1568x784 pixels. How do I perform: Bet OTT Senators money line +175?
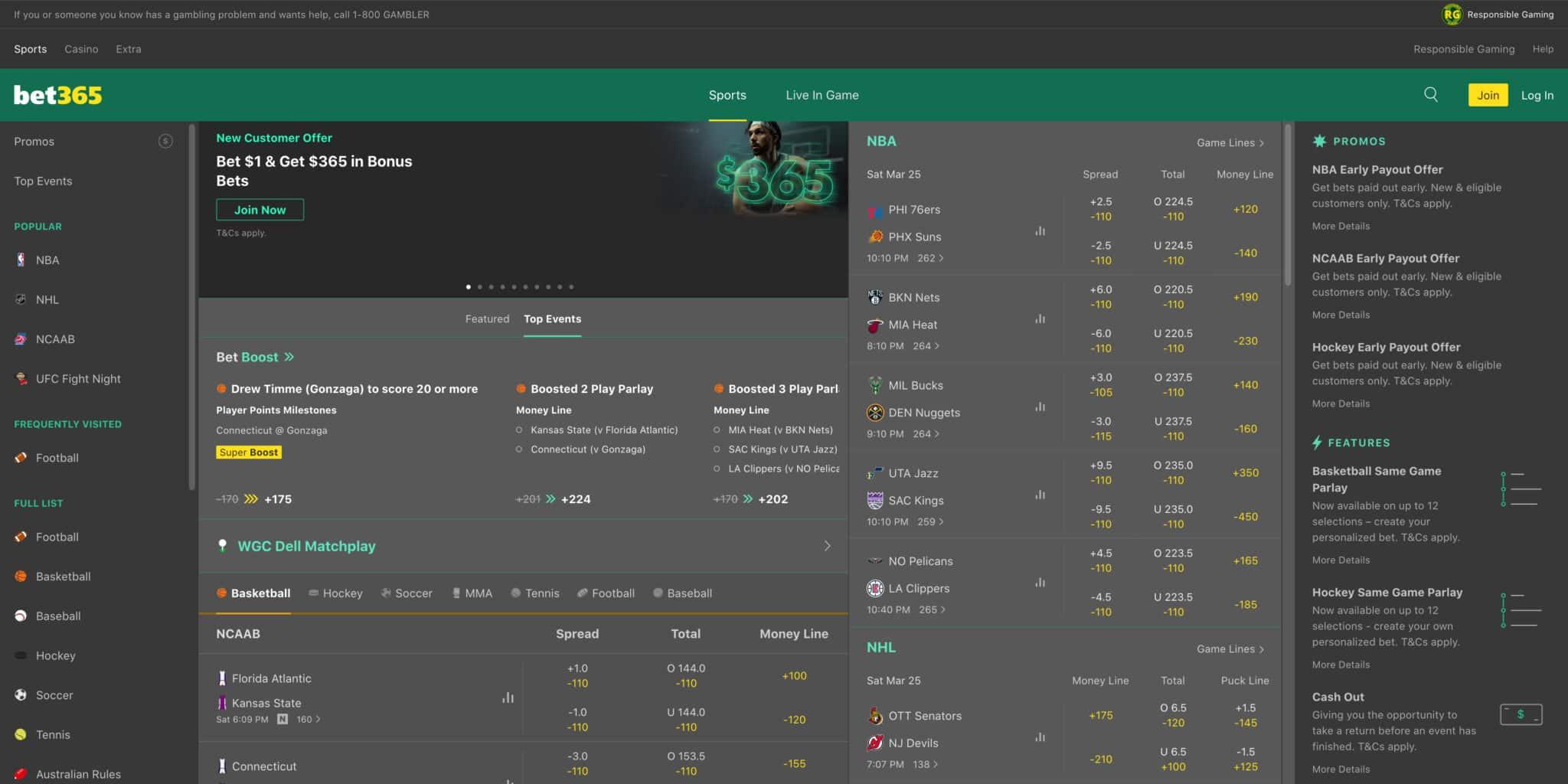pyautogui.click(x=1100, y=715)
